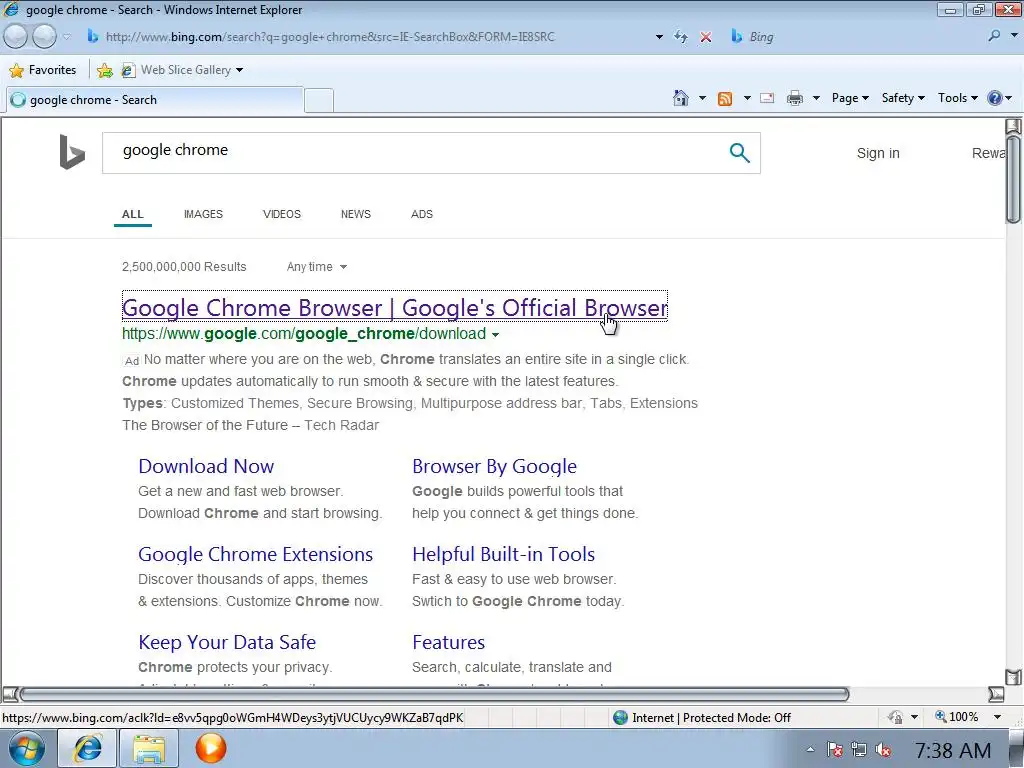Open Any time filter dropdown
Image resolution: width=1024 pixels, height=768 pixels.
coord(317,266)
